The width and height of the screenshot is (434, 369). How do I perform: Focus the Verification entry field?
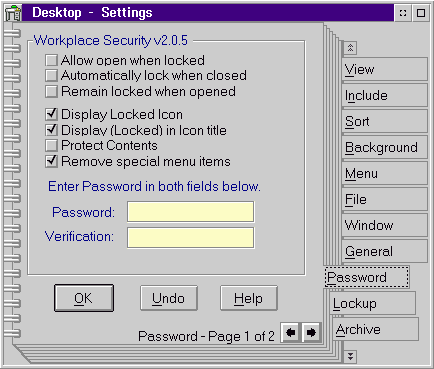[x=190, y=238]
